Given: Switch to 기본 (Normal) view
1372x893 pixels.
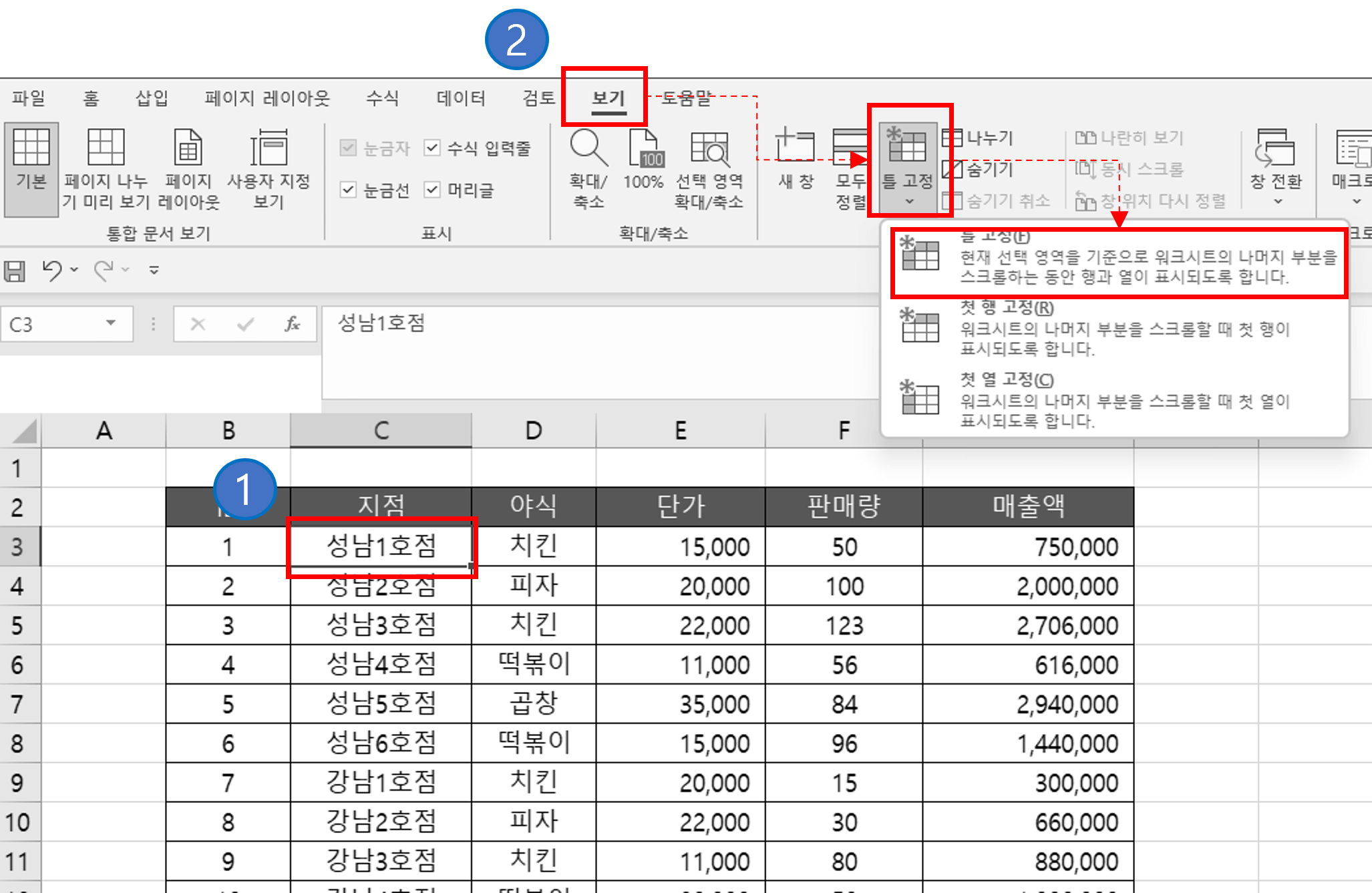Looking at the screenshot, I should (x=31, y=167).
